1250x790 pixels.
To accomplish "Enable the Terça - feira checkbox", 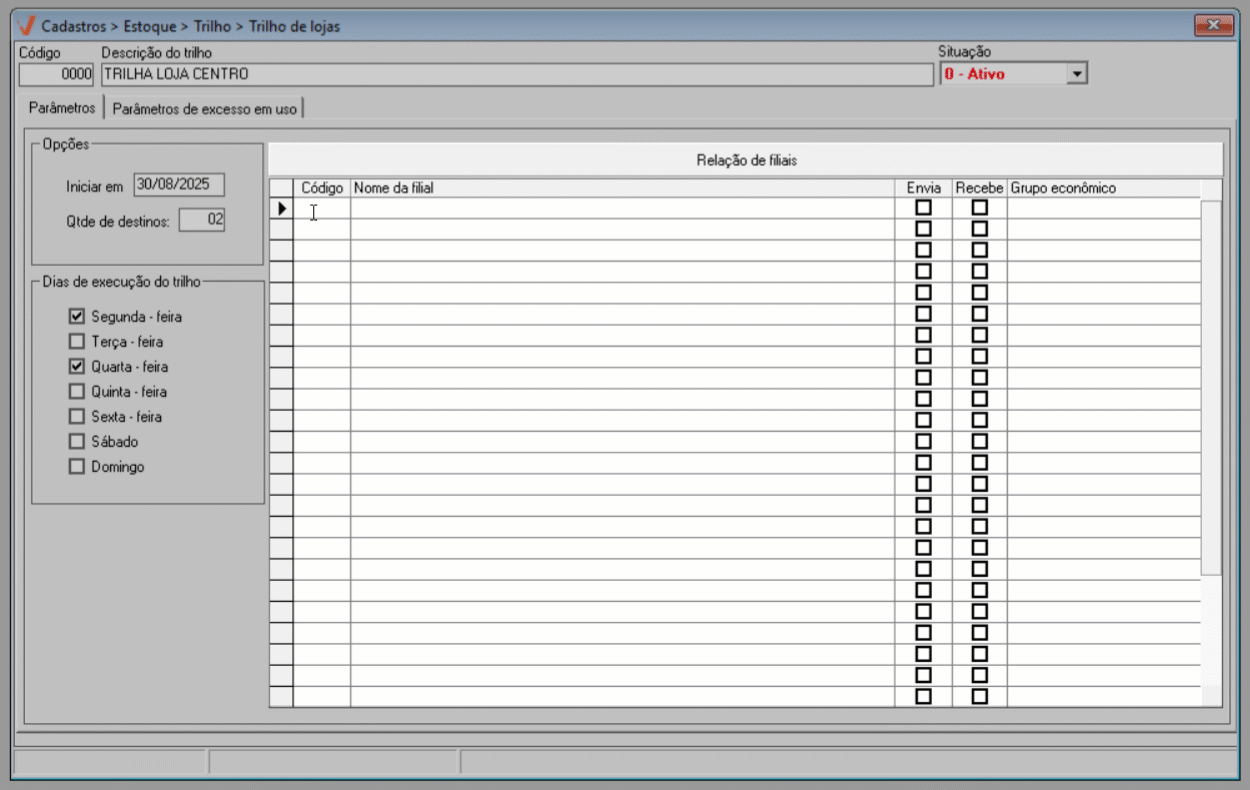I will [77, 341].
